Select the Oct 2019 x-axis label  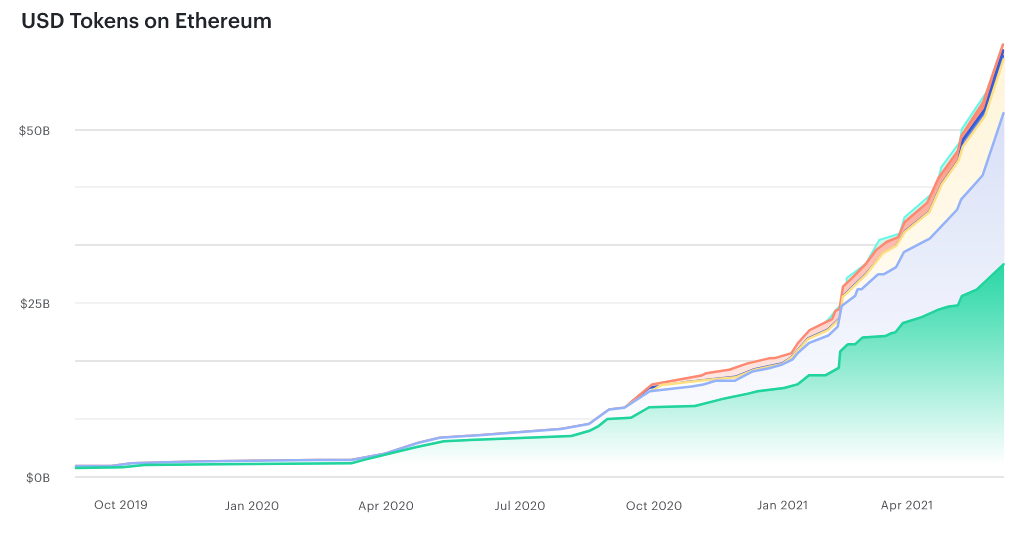[120, 505]
